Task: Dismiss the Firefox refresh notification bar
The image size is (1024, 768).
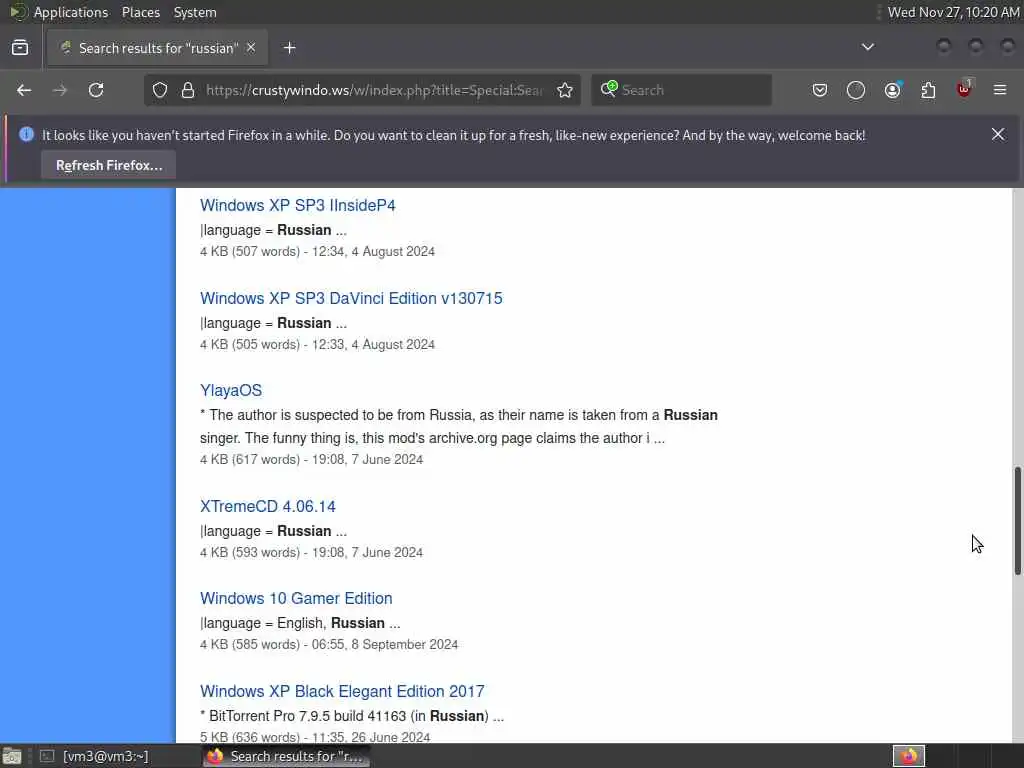Action: coord(998,134)
